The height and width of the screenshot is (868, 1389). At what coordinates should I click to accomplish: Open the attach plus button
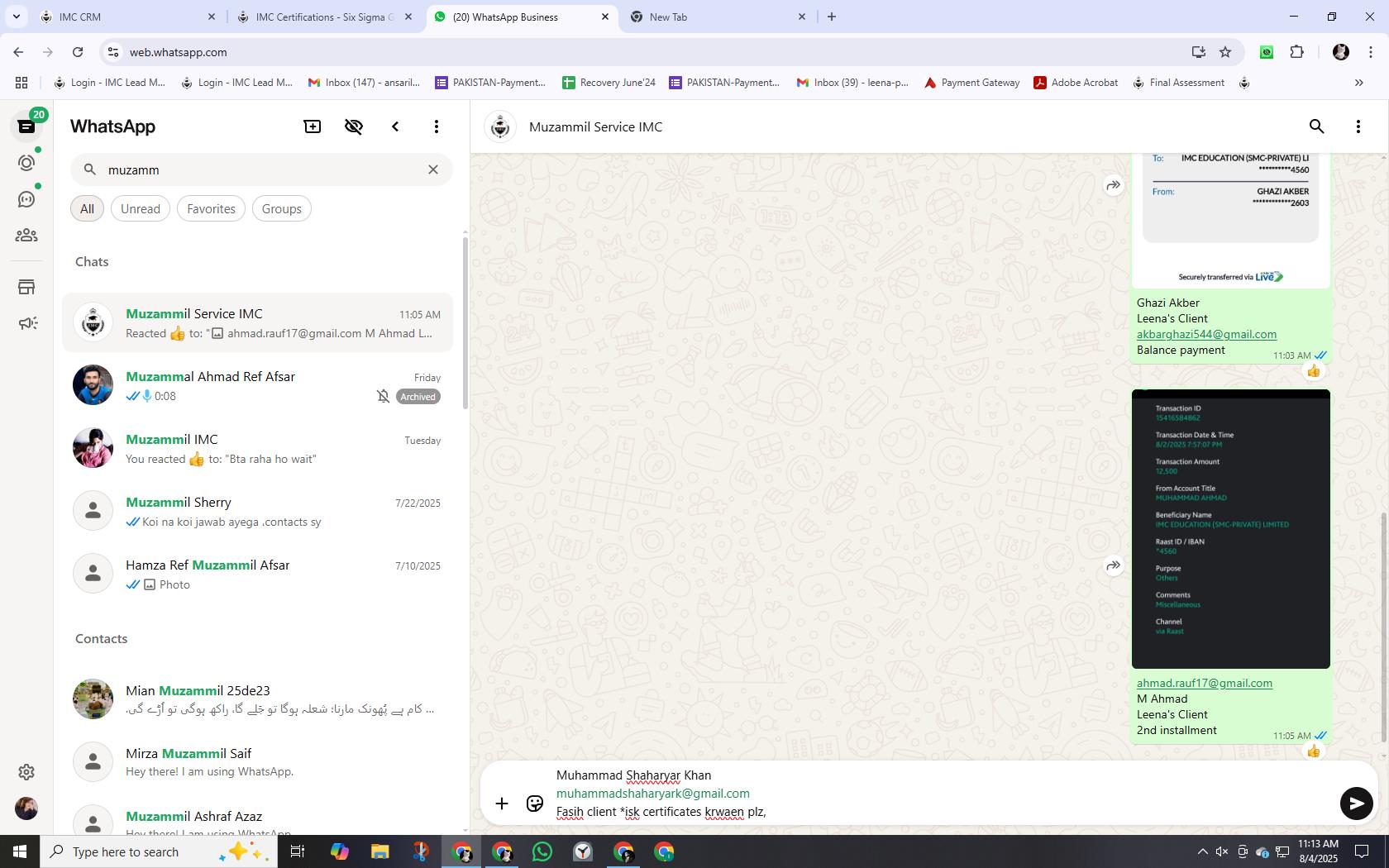pos(502,804)
